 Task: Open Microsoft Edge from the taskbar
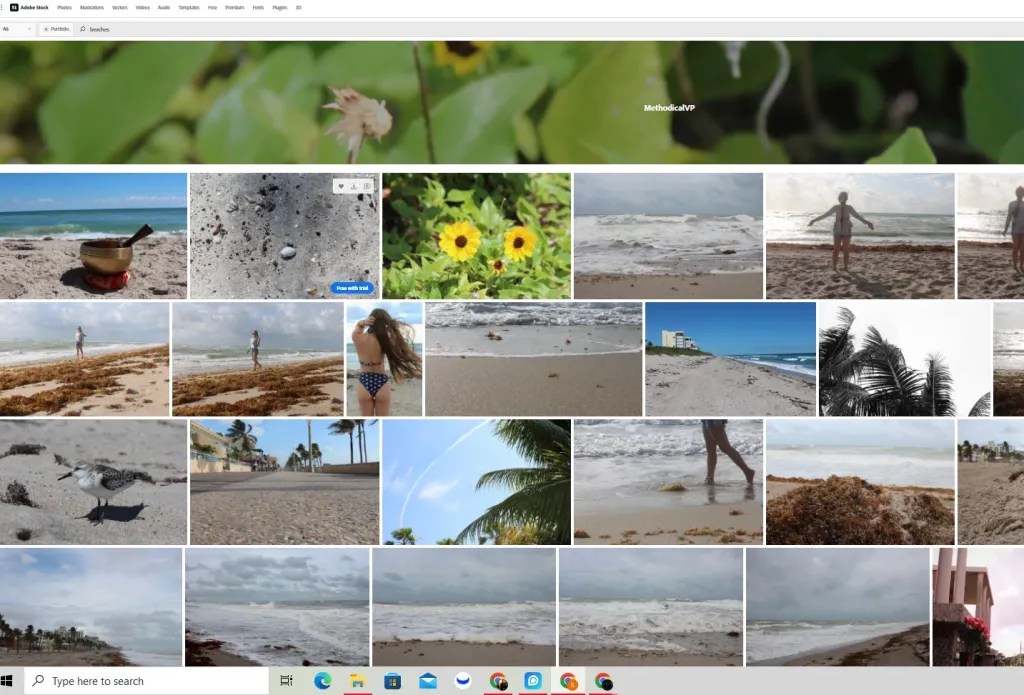click(x=322, y=681)
